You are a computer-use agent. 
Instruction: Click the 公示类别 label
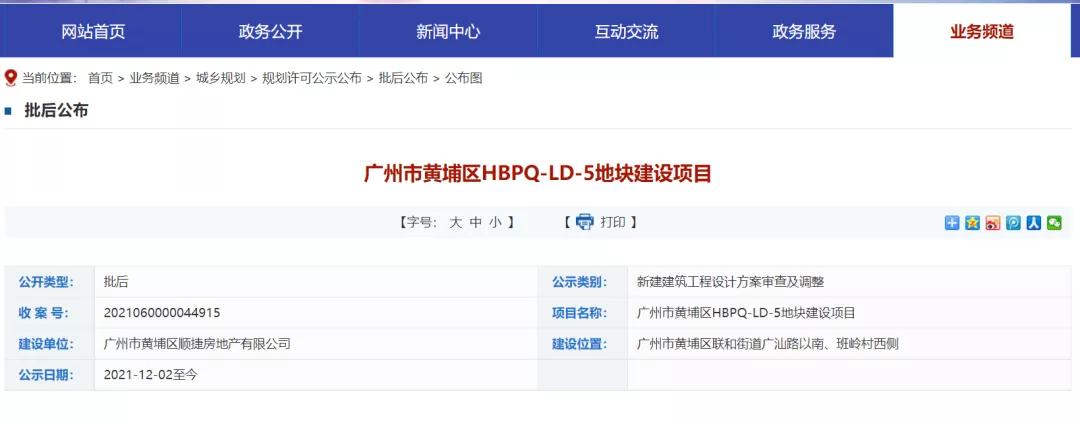(579, 282)
